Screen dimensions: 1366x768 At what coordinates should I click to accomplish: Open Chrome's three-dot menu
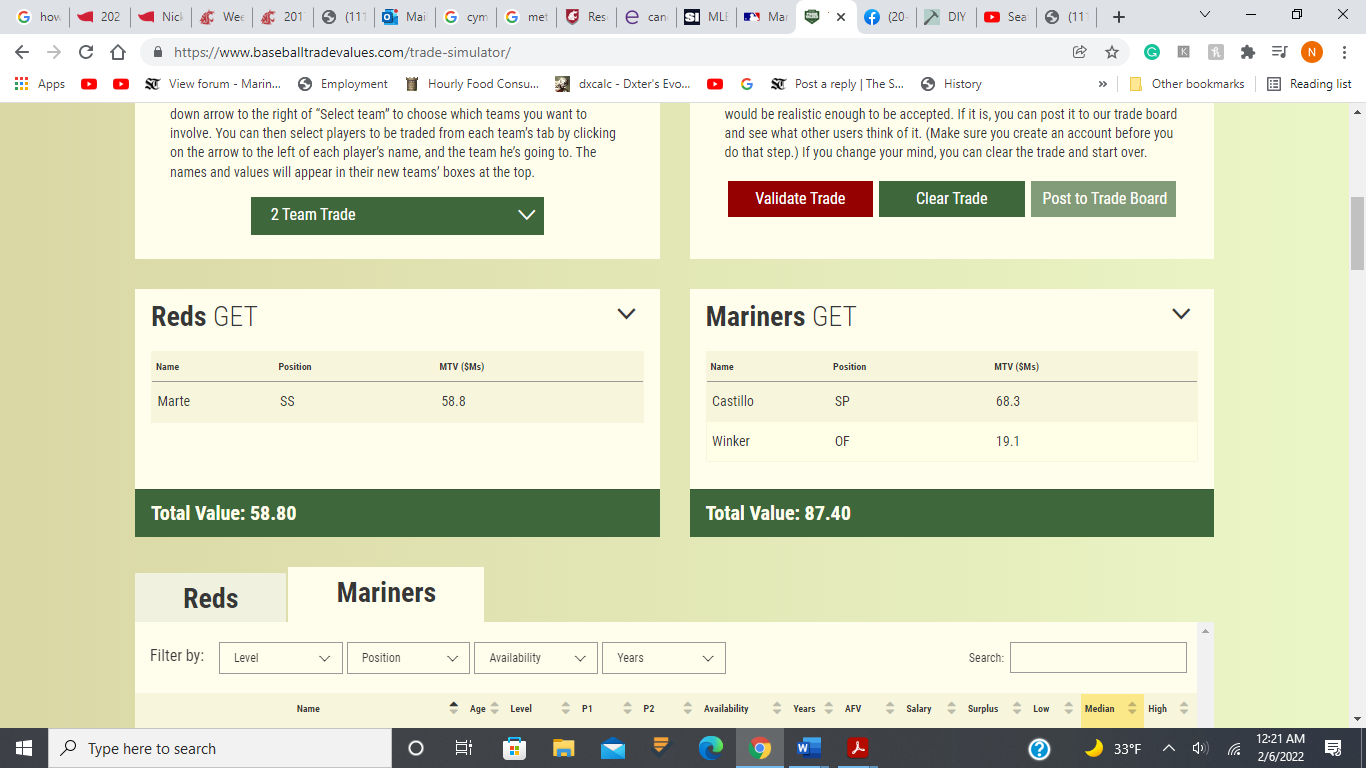click(x=1344, y=52)
